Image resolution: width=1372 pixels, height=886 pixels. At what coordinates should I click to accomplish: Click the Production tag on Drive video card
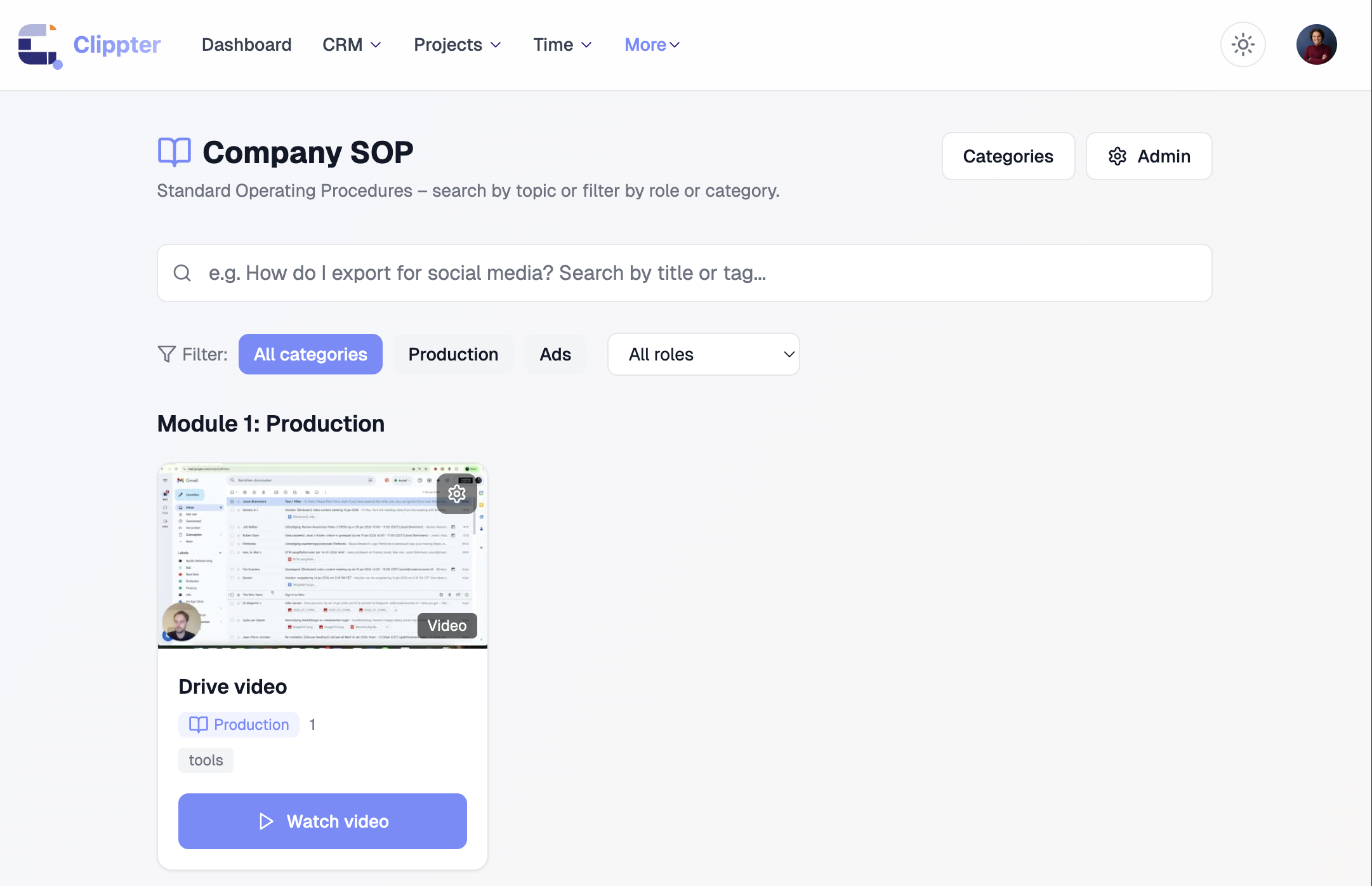click(x=239, y=725)
